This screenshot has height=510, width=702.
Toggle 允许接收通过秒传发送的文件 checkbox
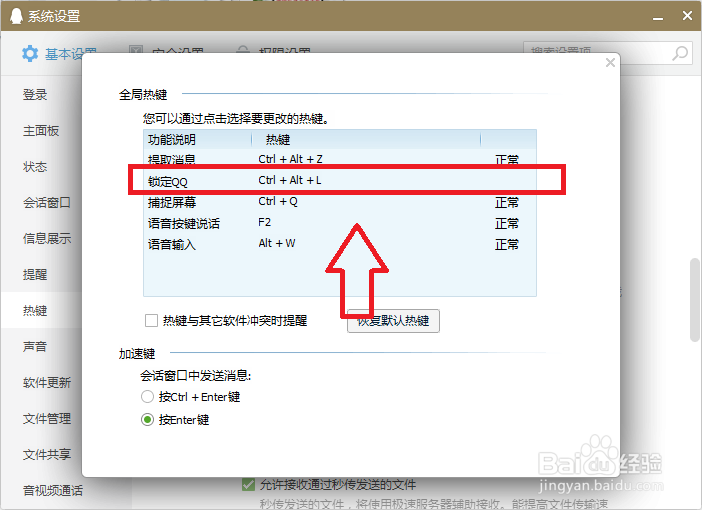pos(248,484)
